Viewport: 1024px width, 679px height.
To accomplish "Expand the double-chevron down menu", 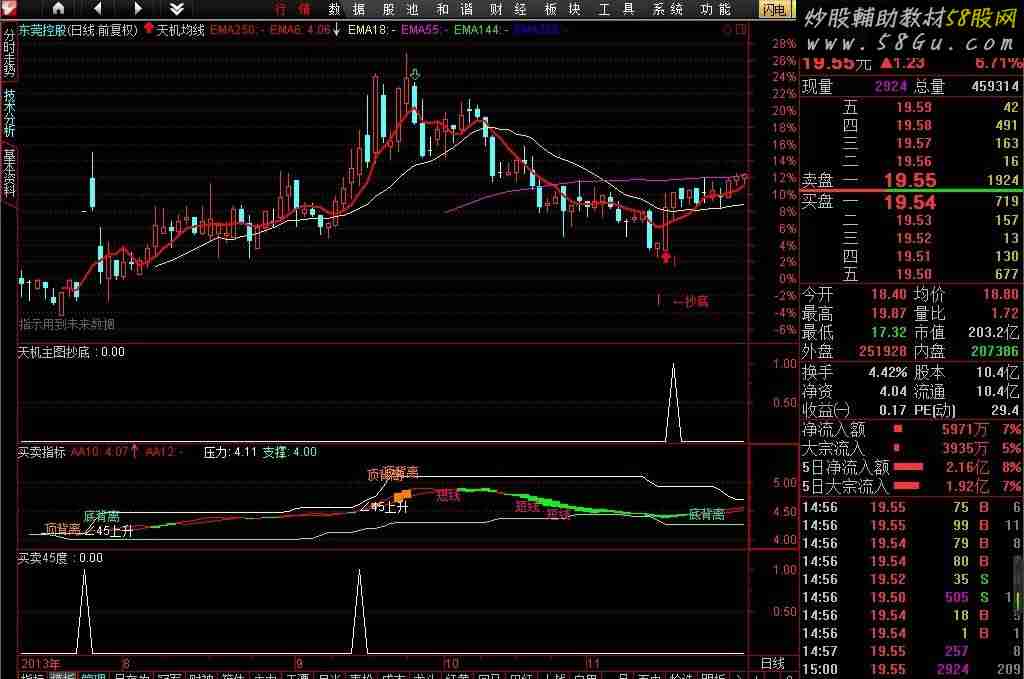I will (176, 8).
